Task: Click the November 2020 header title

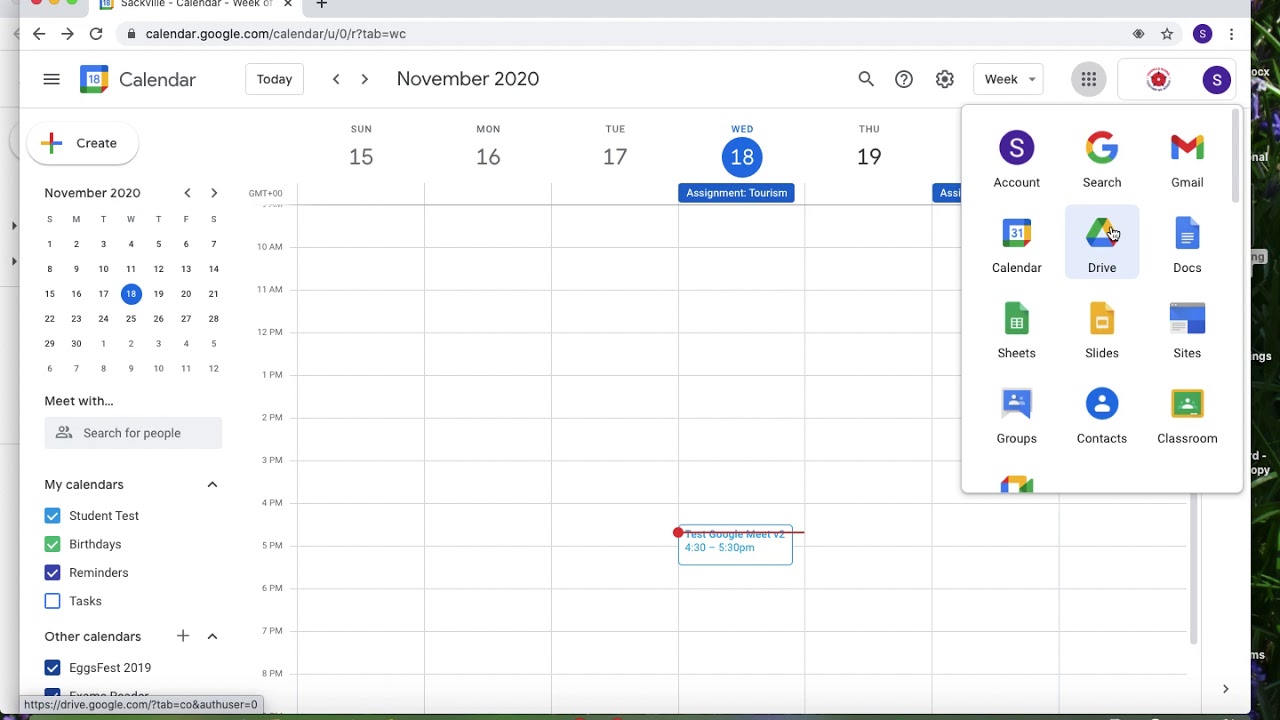Action: 468,79
